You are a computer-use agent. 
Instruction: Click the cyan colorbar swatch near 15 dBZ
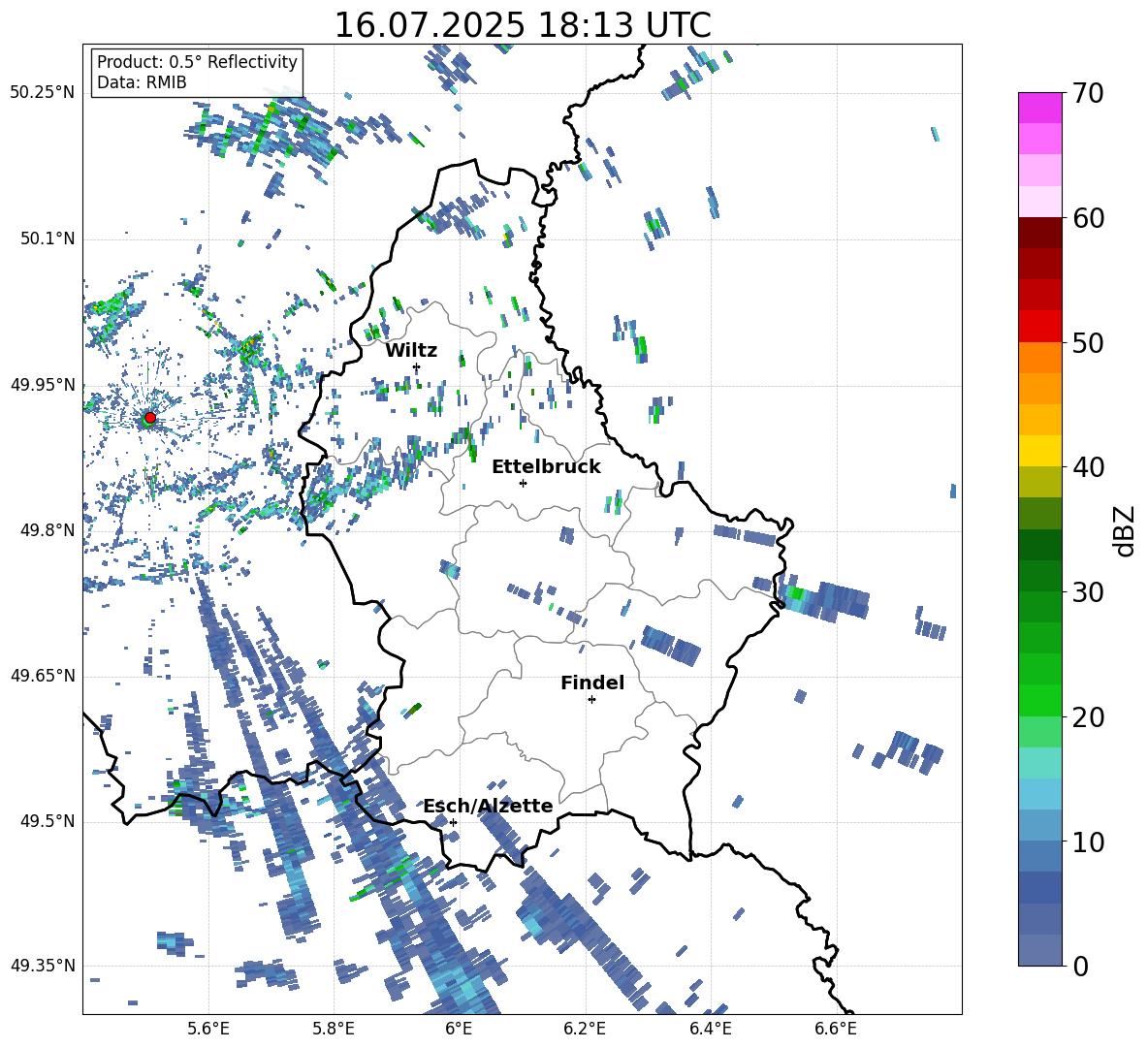click(1040, 763)
